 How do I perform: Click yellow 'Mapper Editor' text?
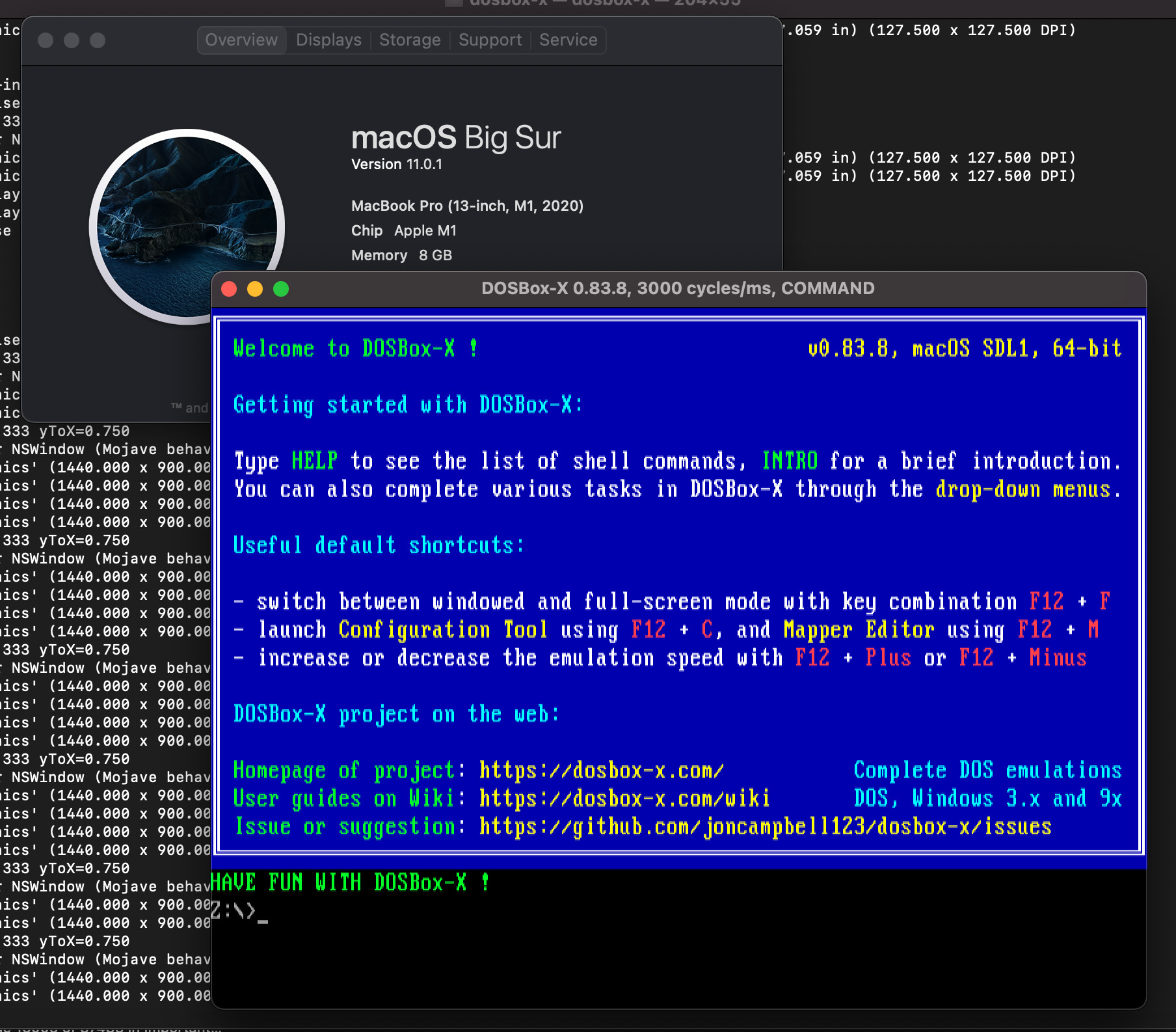[x=859, y=630]
